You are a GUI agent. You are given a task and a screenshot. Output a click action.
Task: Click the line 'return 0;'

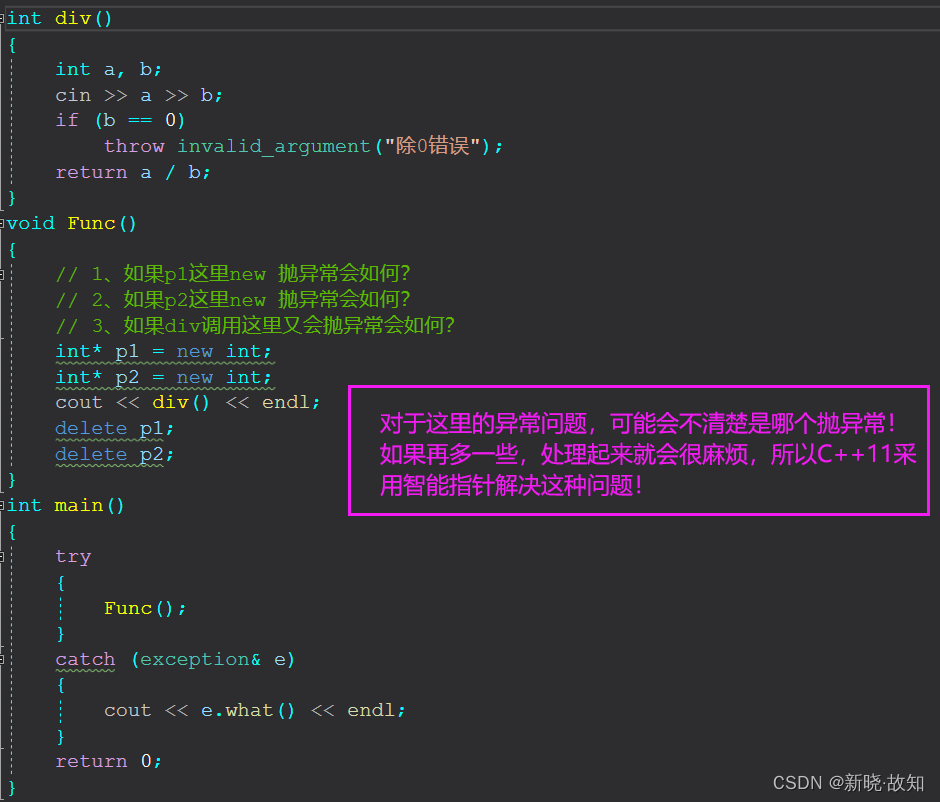tap(109, 761)
